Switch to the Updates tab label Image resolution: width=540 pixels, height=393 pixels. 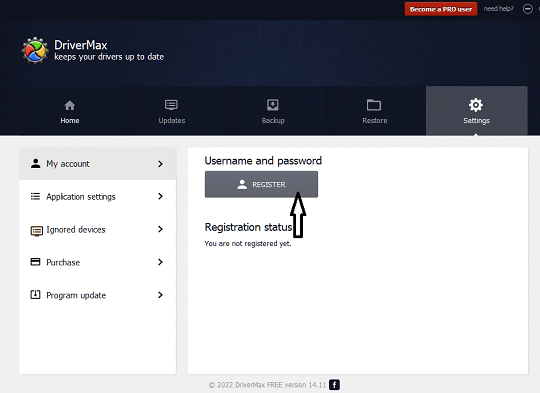(x=172, y=121)
